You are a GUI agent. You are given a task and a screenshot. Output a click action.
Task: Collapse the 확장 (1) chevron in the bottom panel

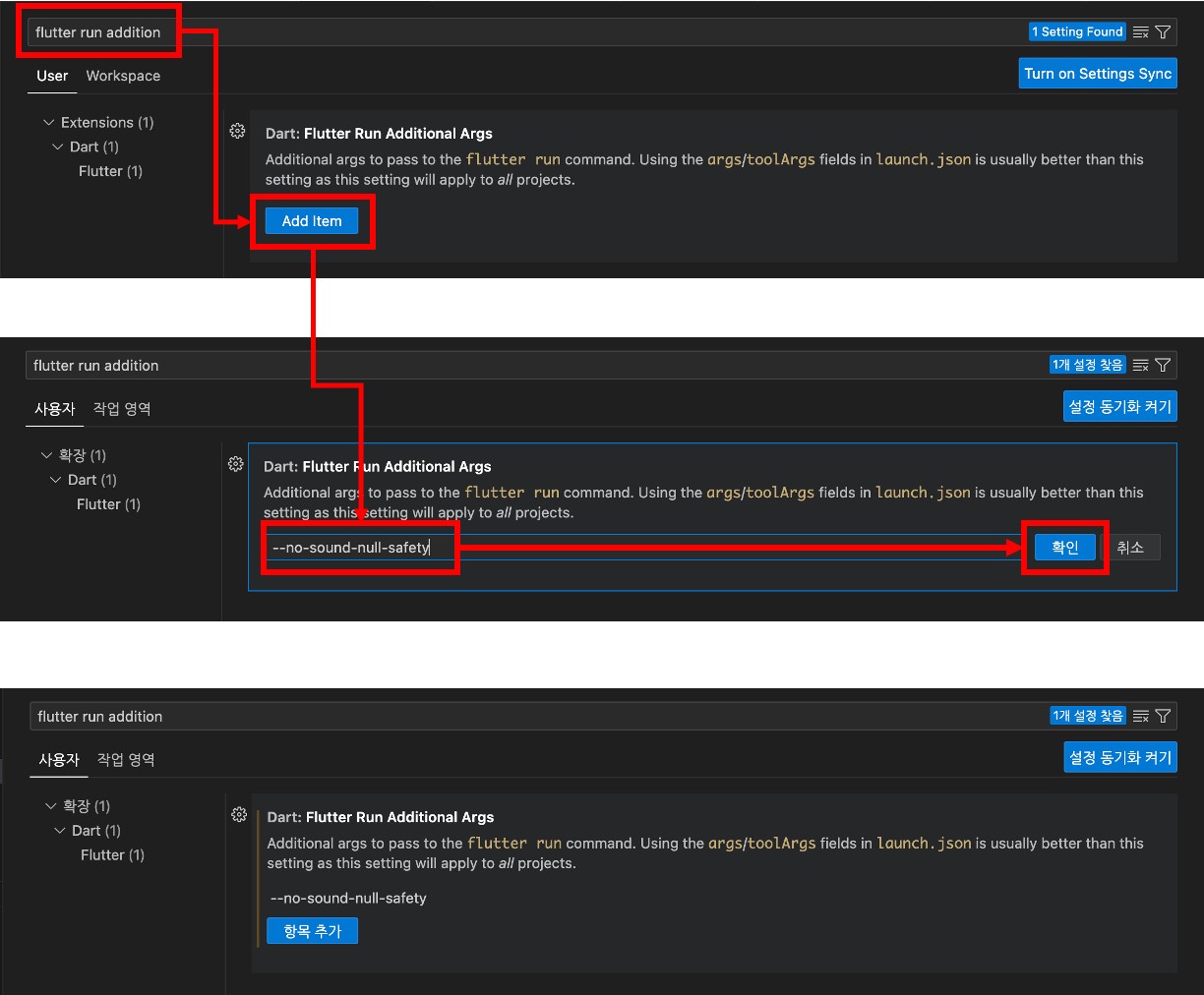click(x=50, y=806)
